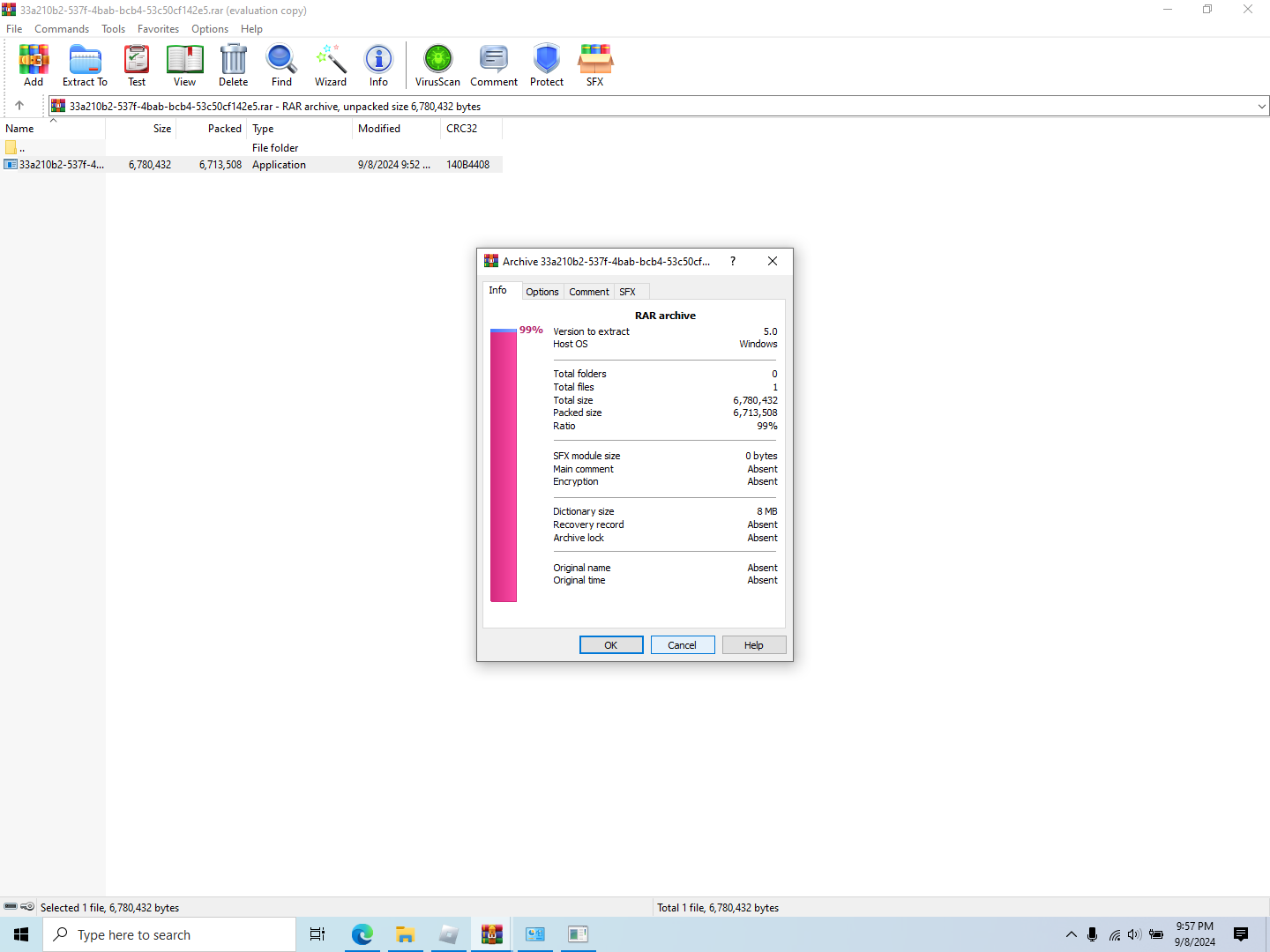The height and width of the screenshot is (952, 1270).
Task: Open the Extract To tool
Action: tap(85, 65)
